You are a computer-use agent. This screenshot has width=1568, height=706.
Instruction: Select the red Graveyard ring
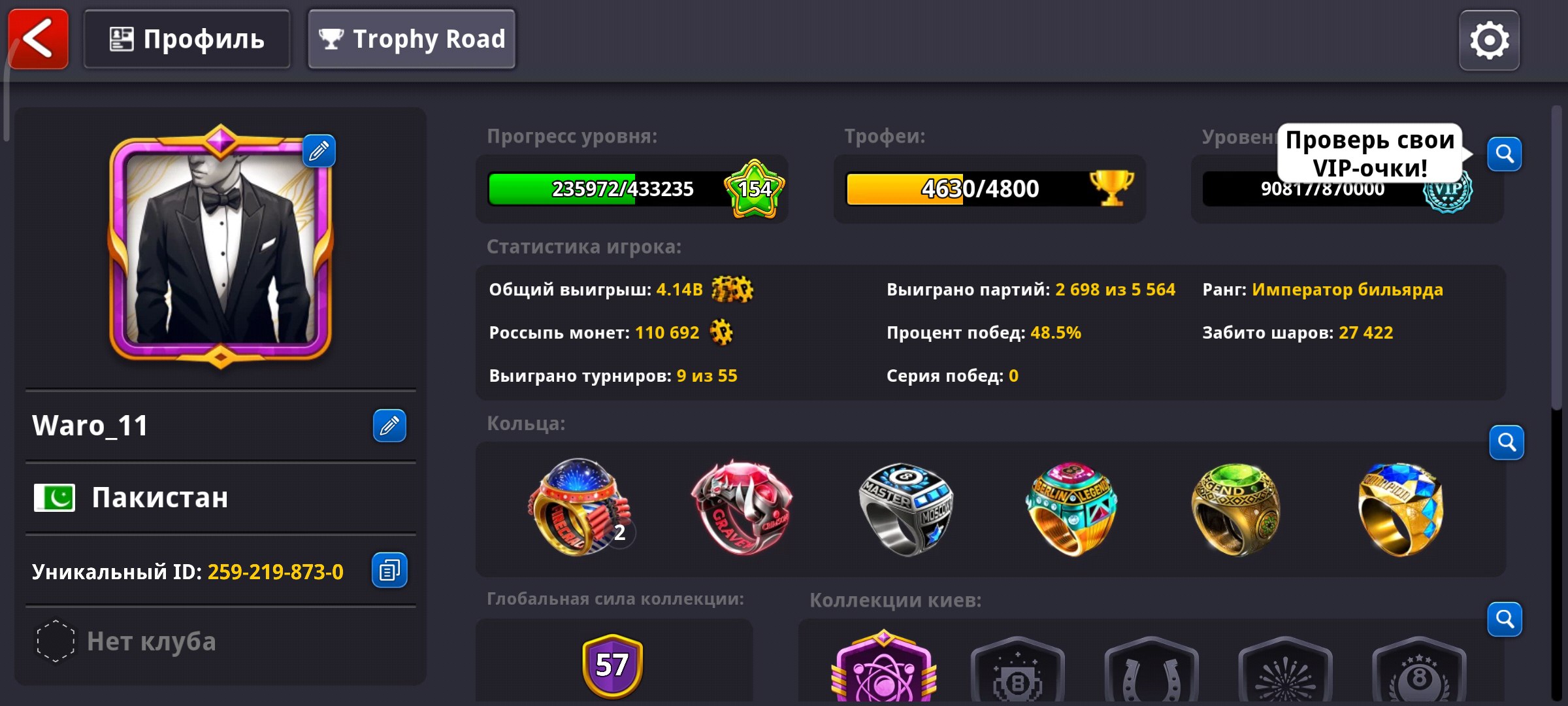742,508
